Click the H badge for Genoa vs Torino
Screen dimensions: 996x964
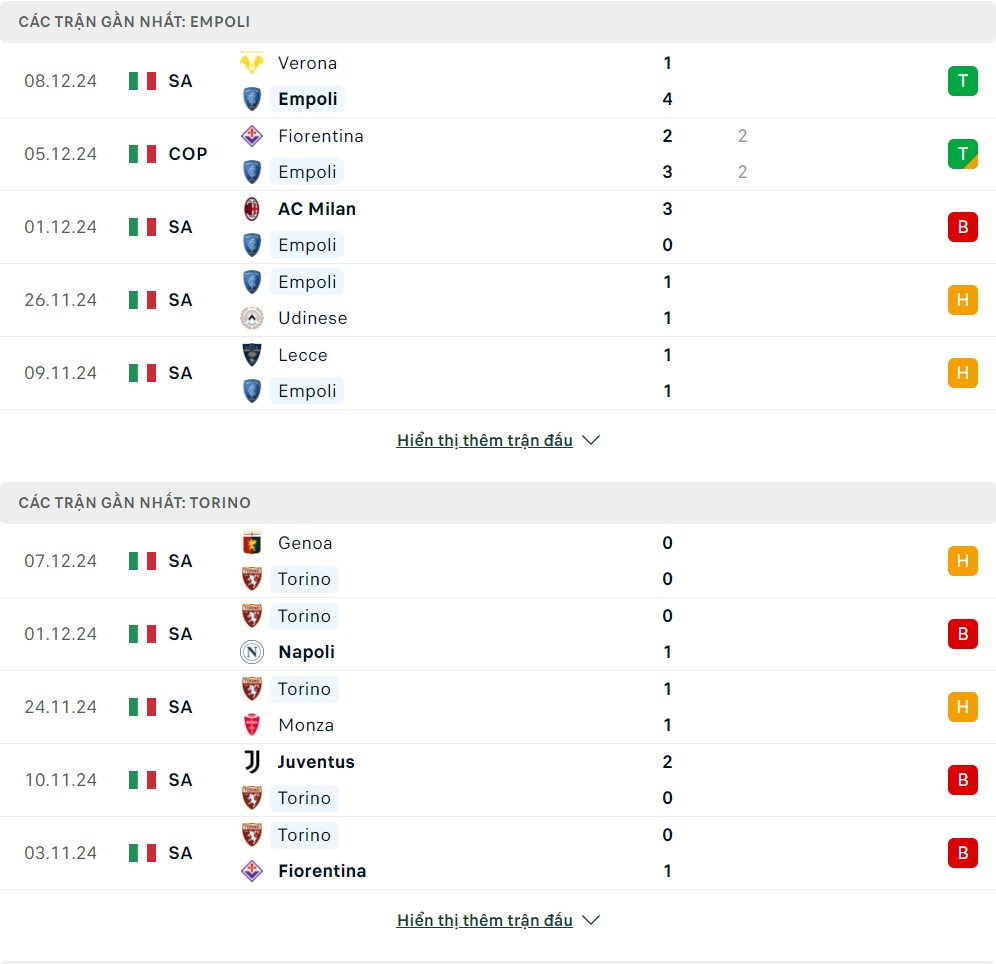(962, 561)
